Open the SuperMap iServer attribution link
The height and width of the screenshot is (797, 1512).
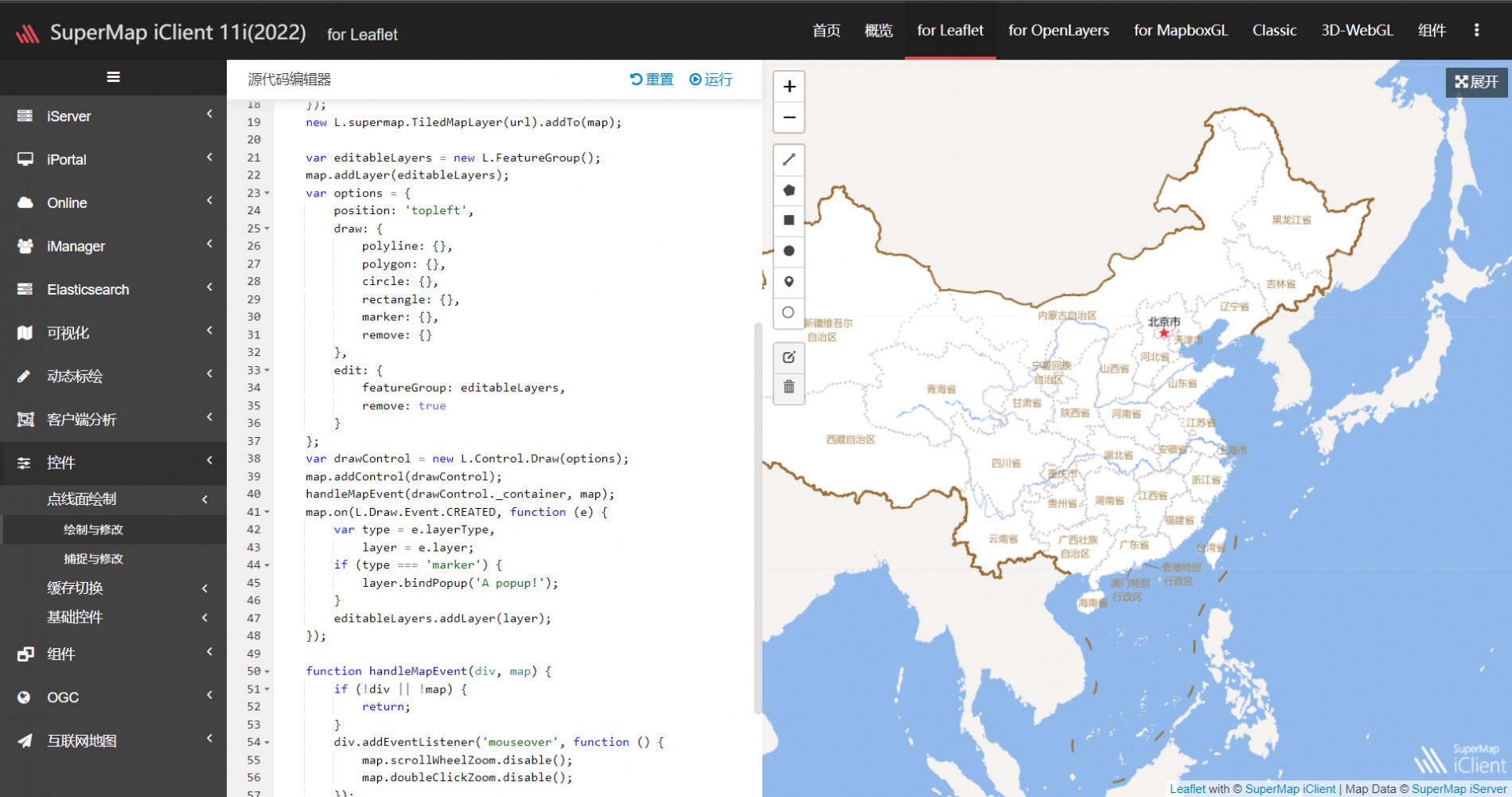coord(1459,789)
